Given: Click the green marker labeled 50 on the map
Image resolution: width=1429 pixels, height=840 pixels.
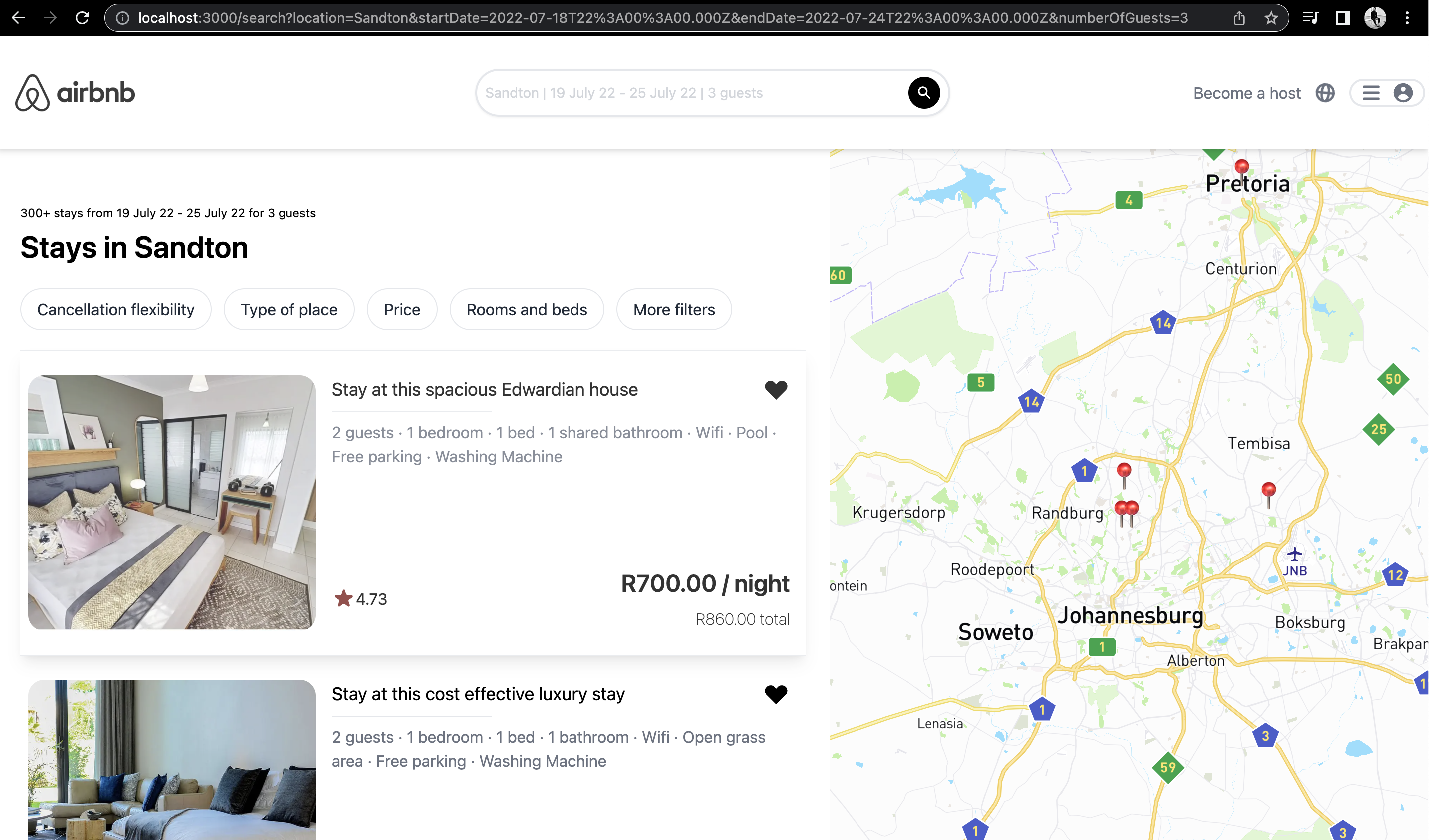Looking at the screenshot, I should (1394, 378).
